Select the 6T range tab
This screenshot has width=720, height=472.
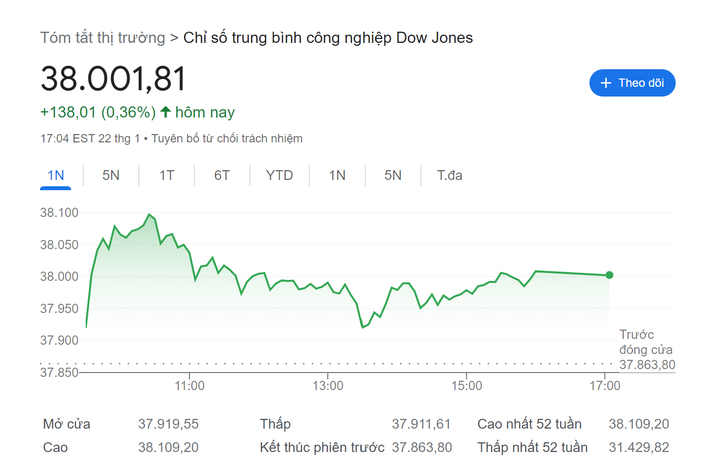pyautogui.click(x=222, y=175)
